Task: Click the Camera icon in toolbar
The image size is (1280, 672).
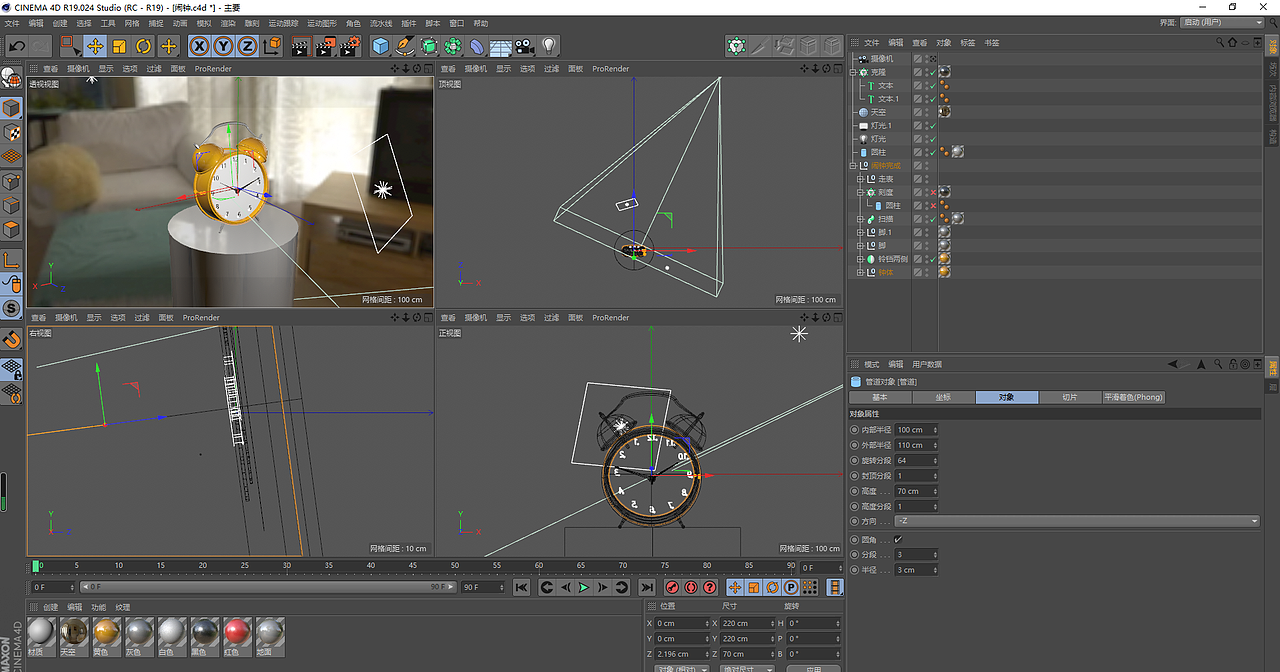Action: coord(524,46)
